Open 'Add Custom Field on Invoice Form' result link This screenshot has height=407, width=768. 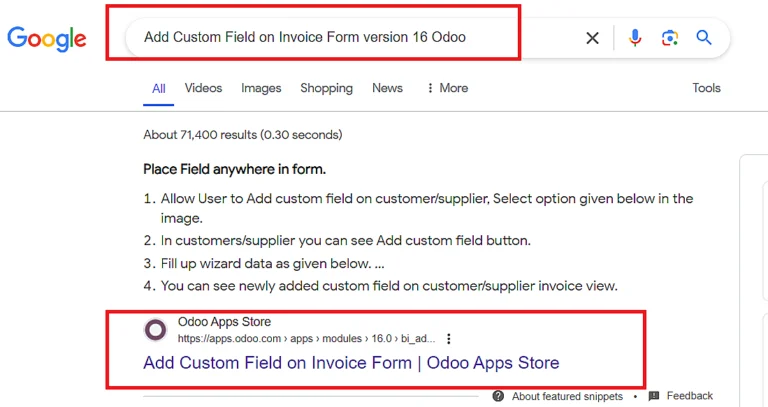(351, 363)
